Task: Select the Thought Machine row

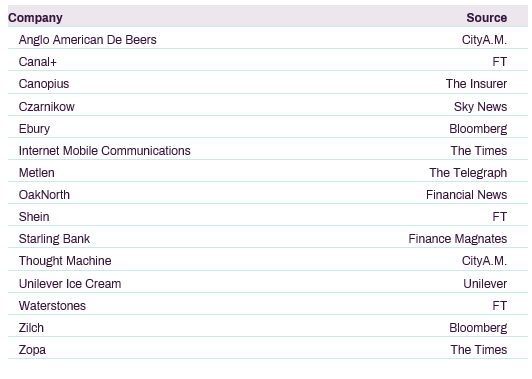Action: click(268, 259)
